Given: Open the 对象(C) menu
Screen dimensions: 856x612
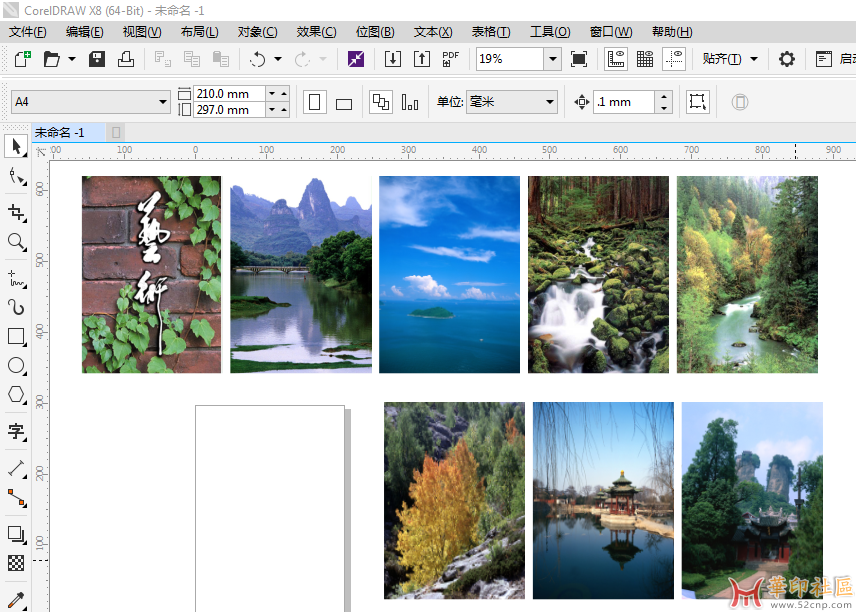Looking at the screenshot, I should point(258,32).
